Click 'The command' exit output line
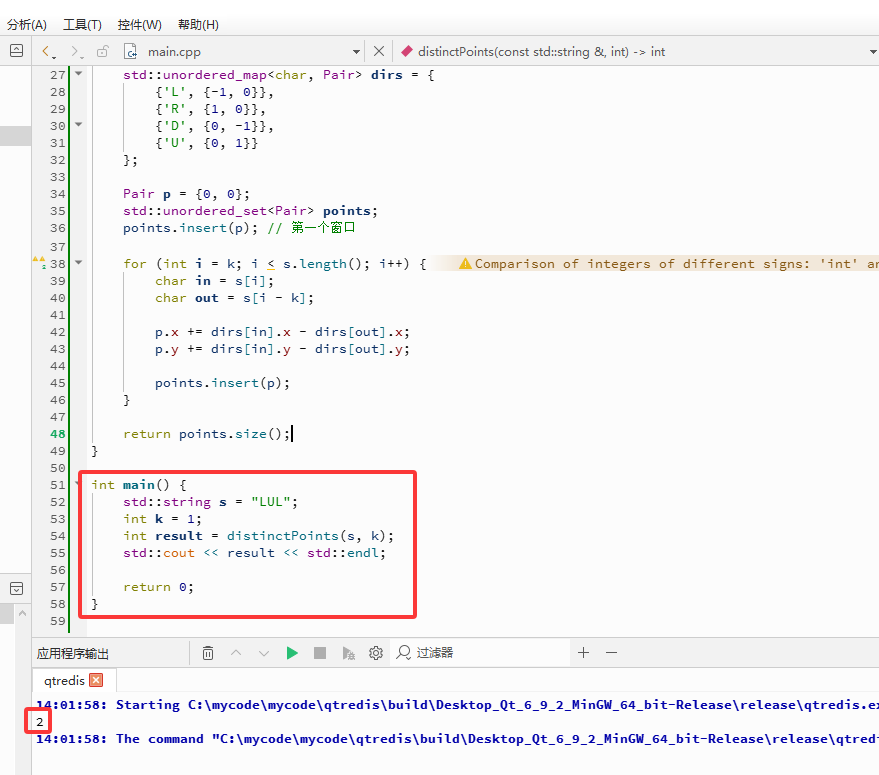Image resolution: width=879 pixels, height=775 pixels. click(x=457, y=739)
